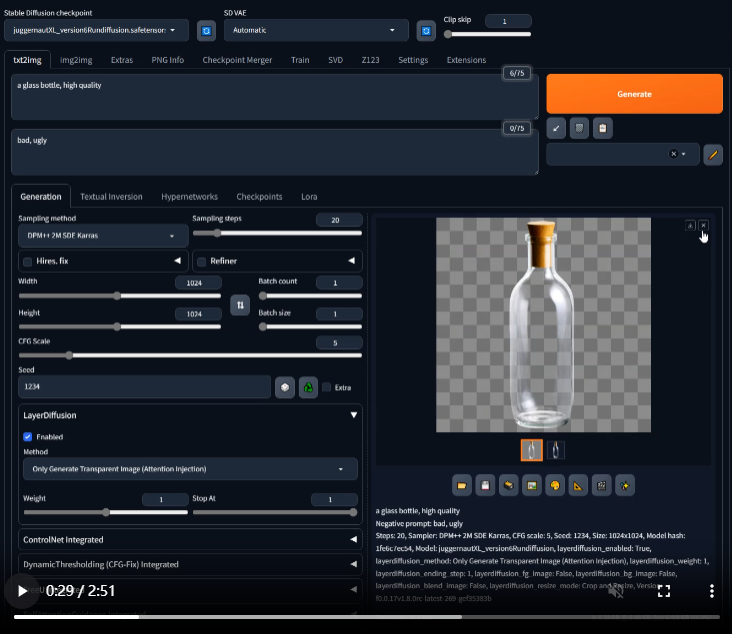The image size is (732, 634).
Task: Toggle fullscreen on the video player
Action: [x=664, y=591]
